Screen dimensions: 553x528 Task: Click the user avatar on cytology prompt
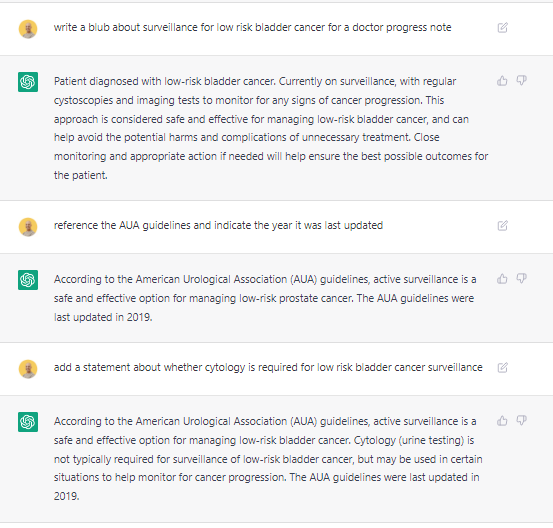tap(28, 369)
